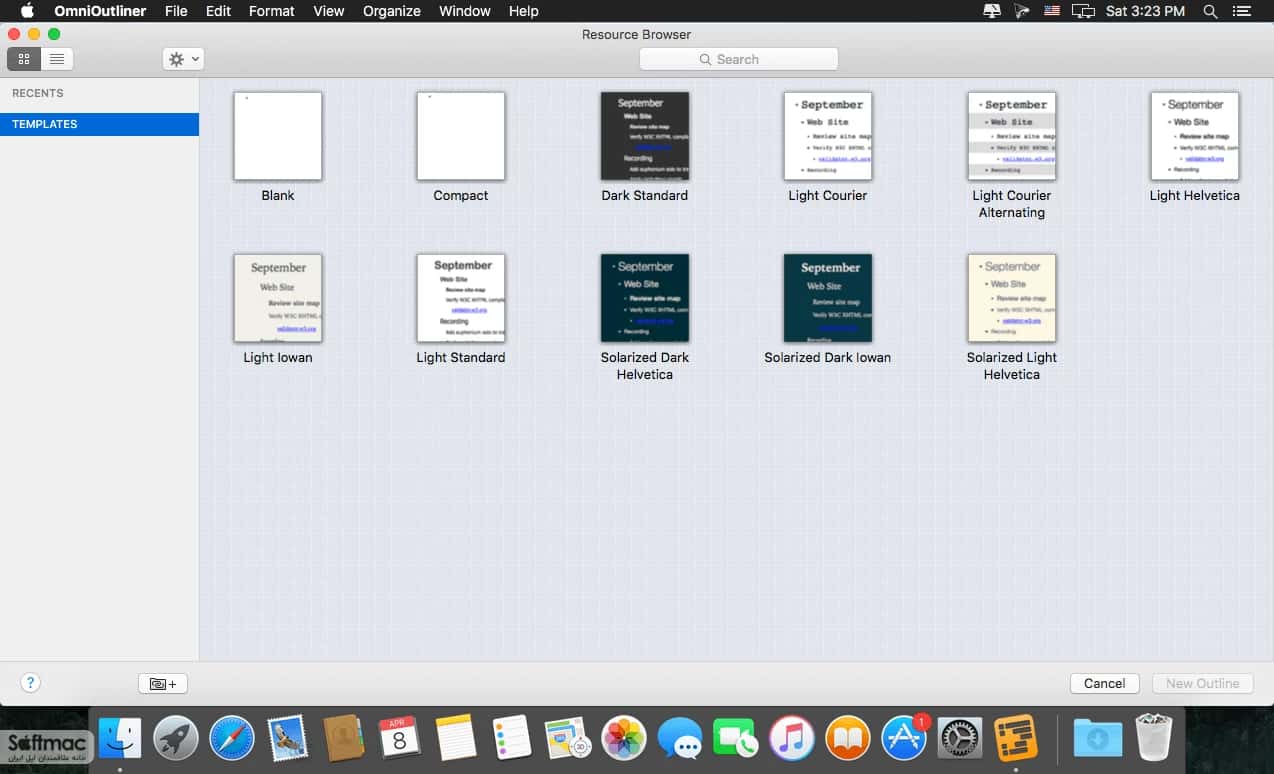Screen dimensions: 1274x774
Task: Open the Organize menu
Action: tap(391, 11)
